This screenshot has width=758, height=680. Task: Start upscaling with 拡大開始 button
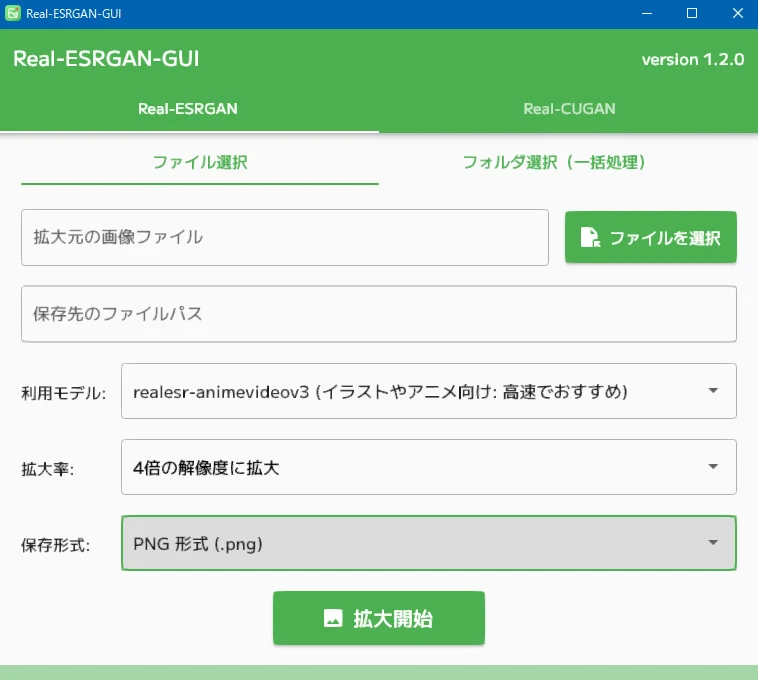tap(379, 618)
